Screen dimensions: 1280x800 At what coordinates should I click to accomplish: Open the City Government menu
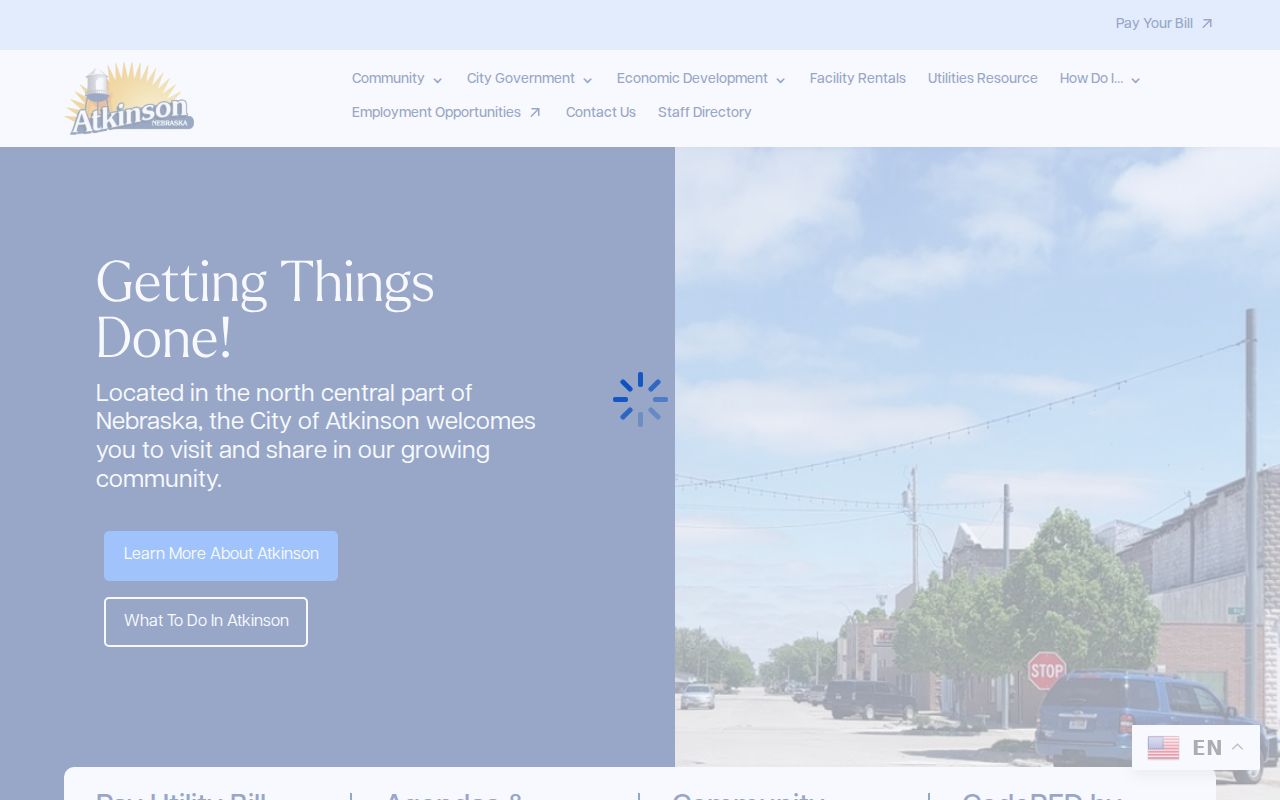coord(521,78)
